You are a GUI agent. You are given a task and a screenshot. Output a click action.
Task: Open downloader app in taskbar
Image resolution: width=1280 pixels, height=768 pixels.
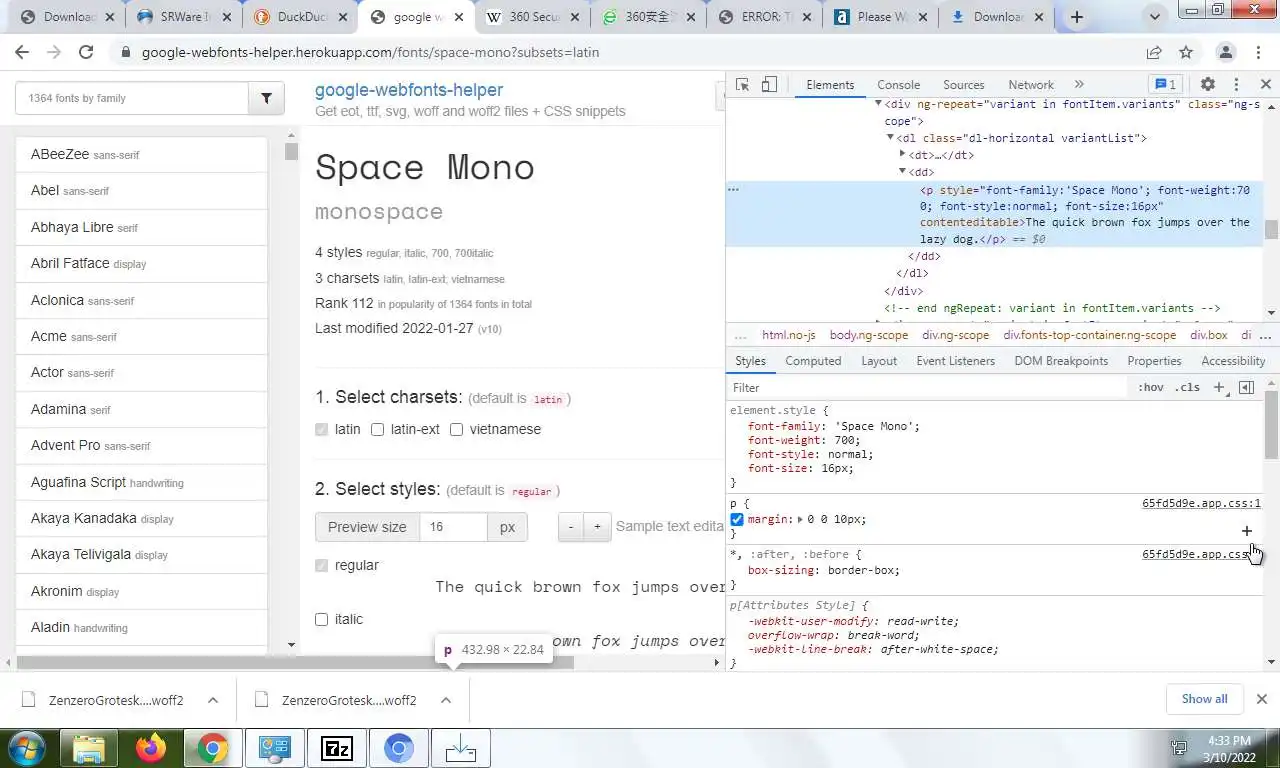[461, 748]
